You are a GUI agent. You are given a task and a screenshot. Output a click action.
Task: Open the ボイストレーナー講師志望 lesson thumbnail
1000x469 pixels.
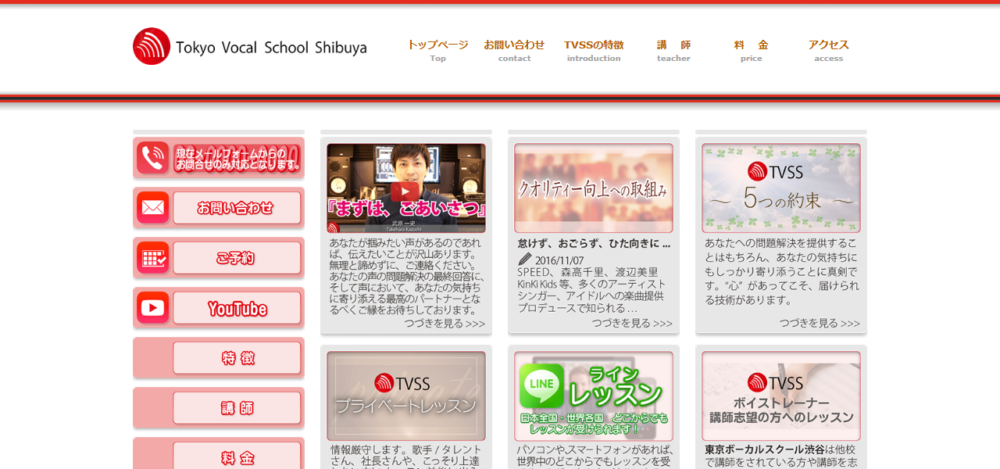(781, 396)
